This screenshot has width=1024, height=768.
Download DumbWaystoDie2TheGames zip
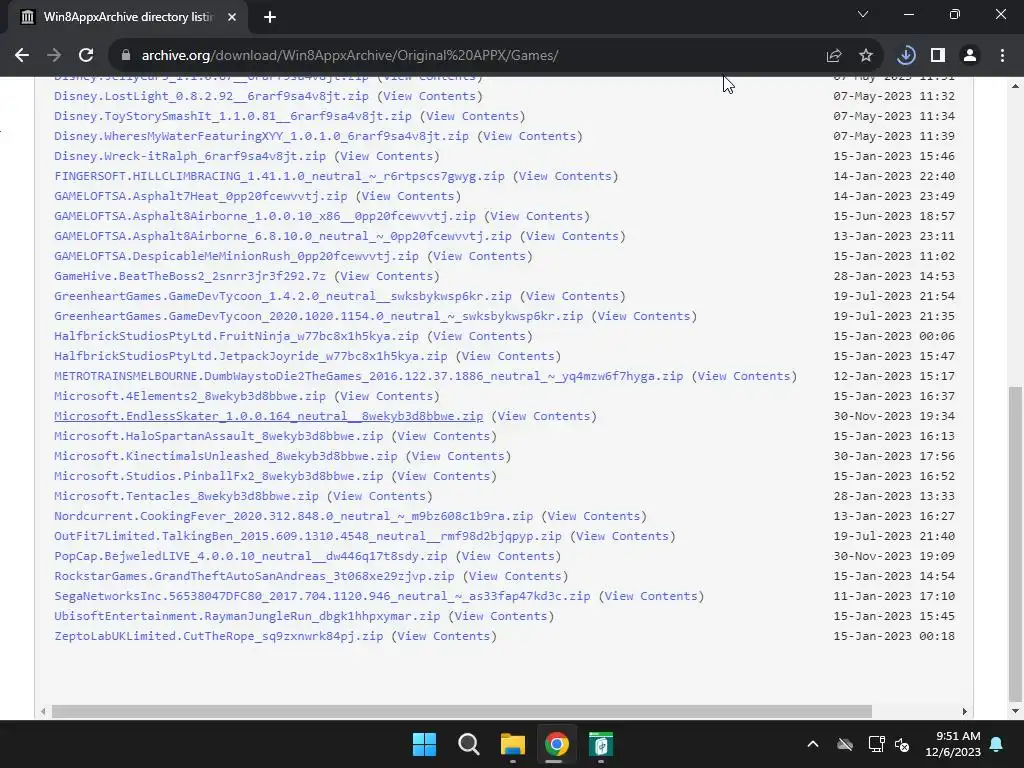pos(368,376)
